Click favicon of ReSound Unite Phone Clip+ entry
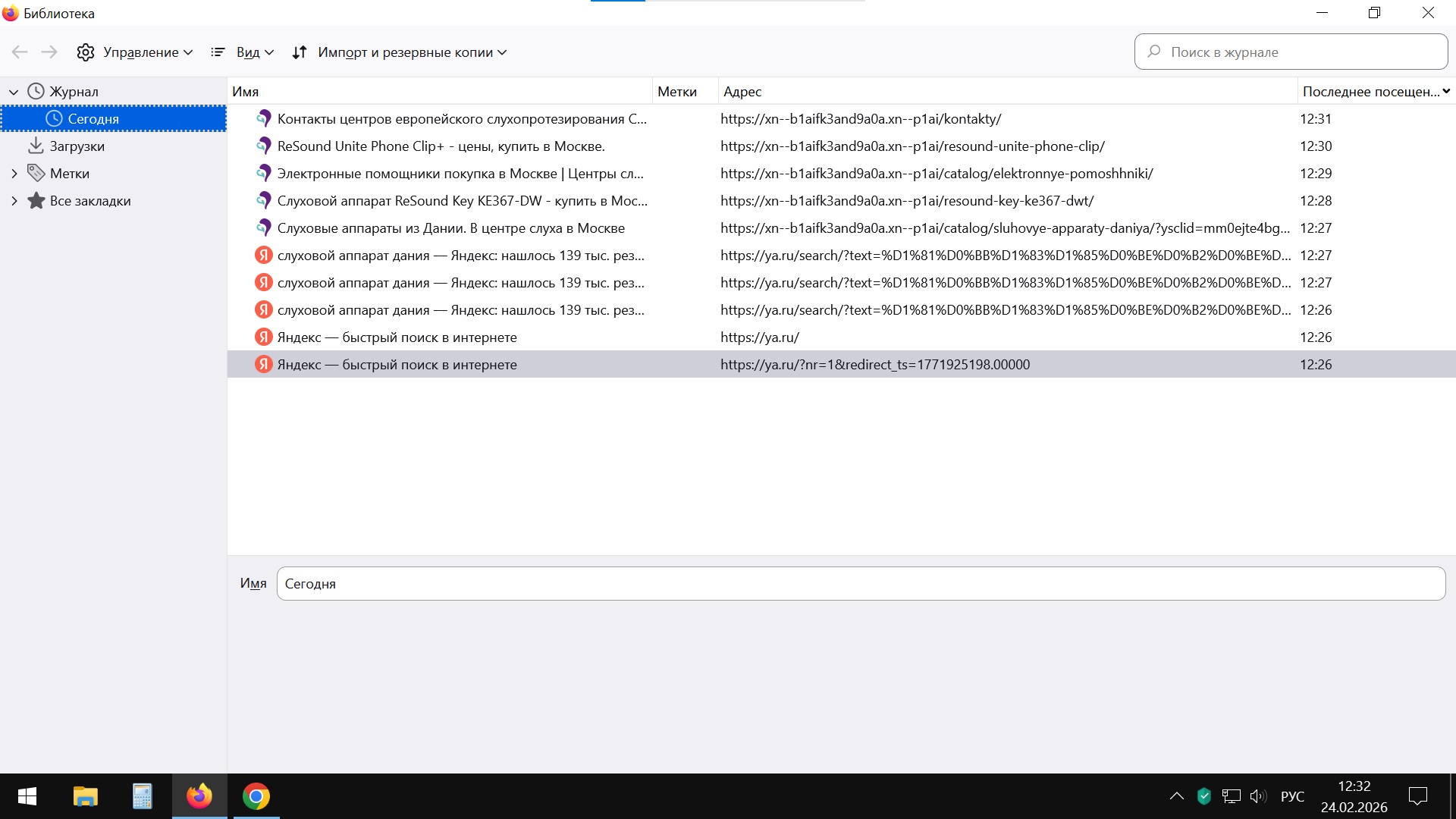This screenshot has height=819, width=1456. [x=263, y=146]
